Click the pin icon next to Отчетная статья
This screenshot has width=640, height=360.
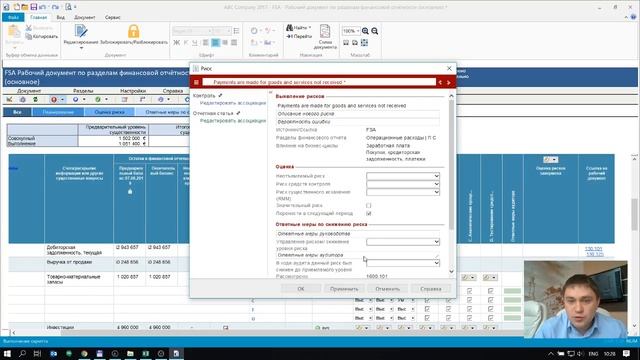point(238,113)
